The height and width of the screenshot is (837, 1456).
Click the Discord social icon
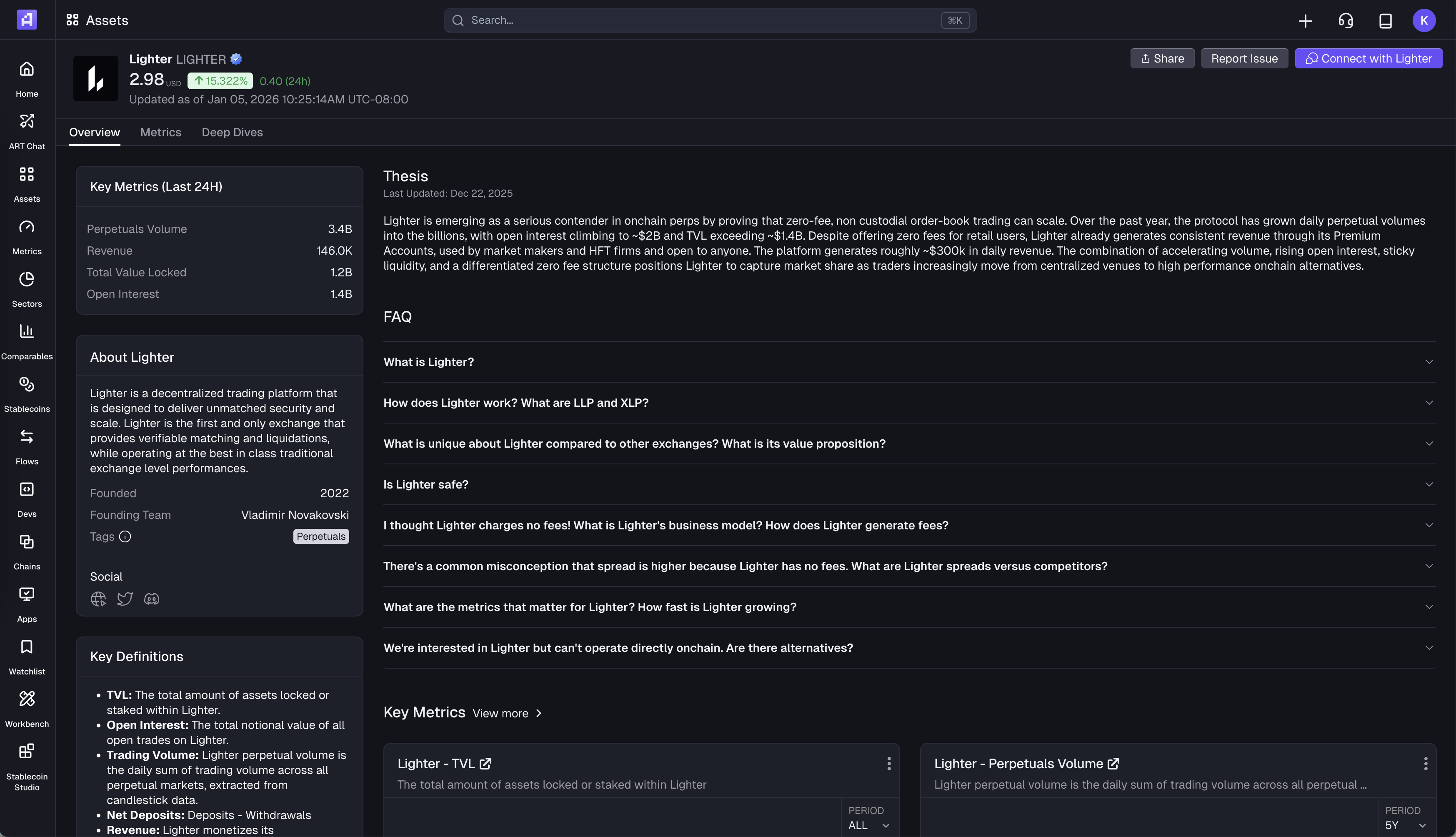click(x=151, y=599)
